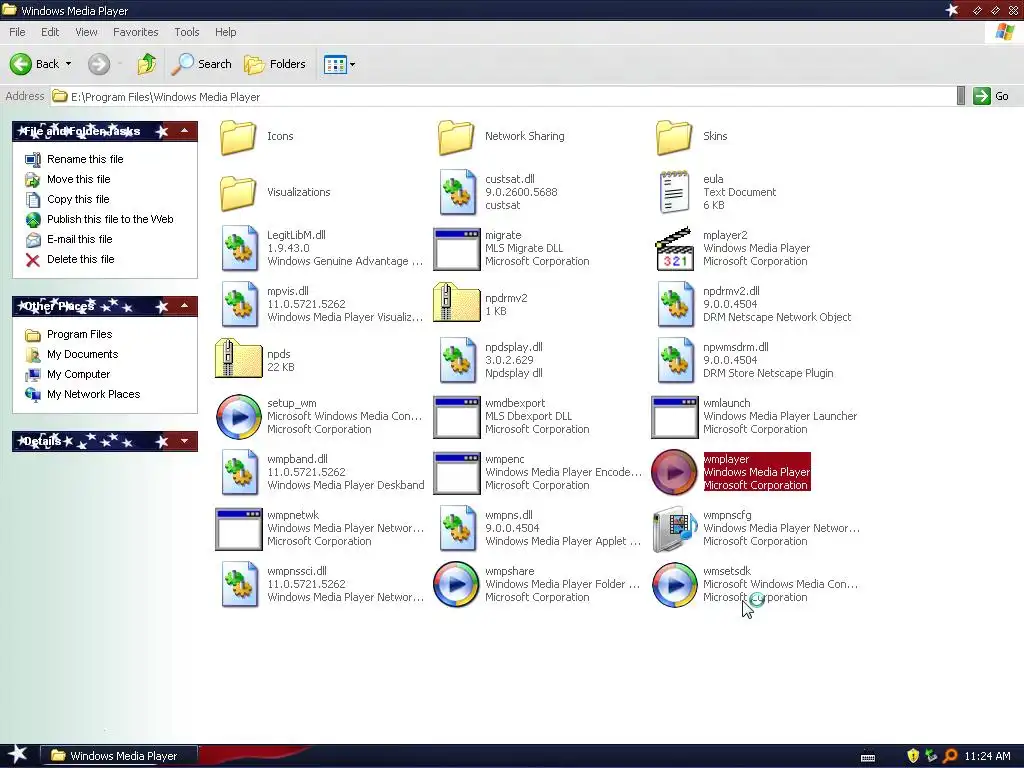Go up one folder level
This screenshot has height=768, width=1024.
(147, 64)
